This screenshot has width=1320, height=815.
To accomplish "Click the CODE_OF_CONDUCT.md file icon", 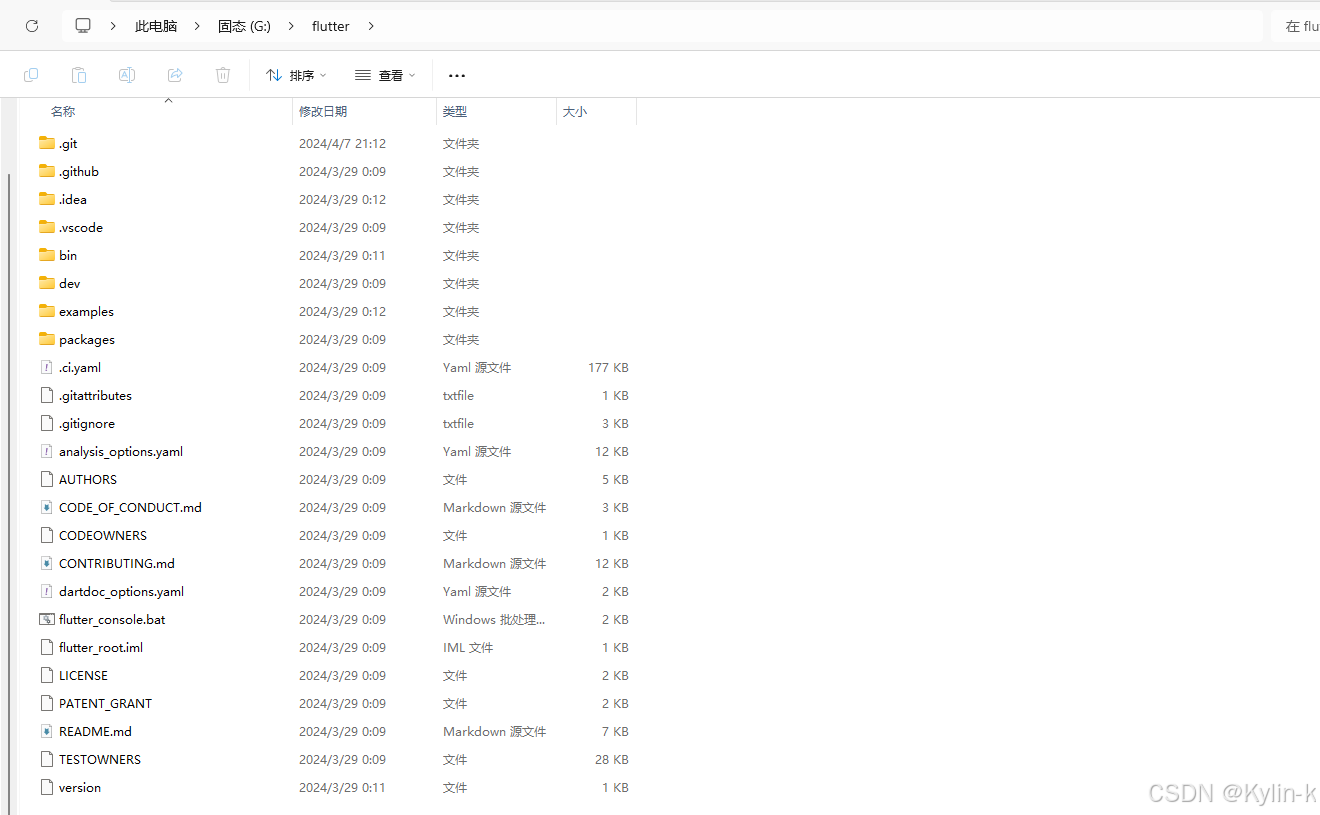I will 47,507.
